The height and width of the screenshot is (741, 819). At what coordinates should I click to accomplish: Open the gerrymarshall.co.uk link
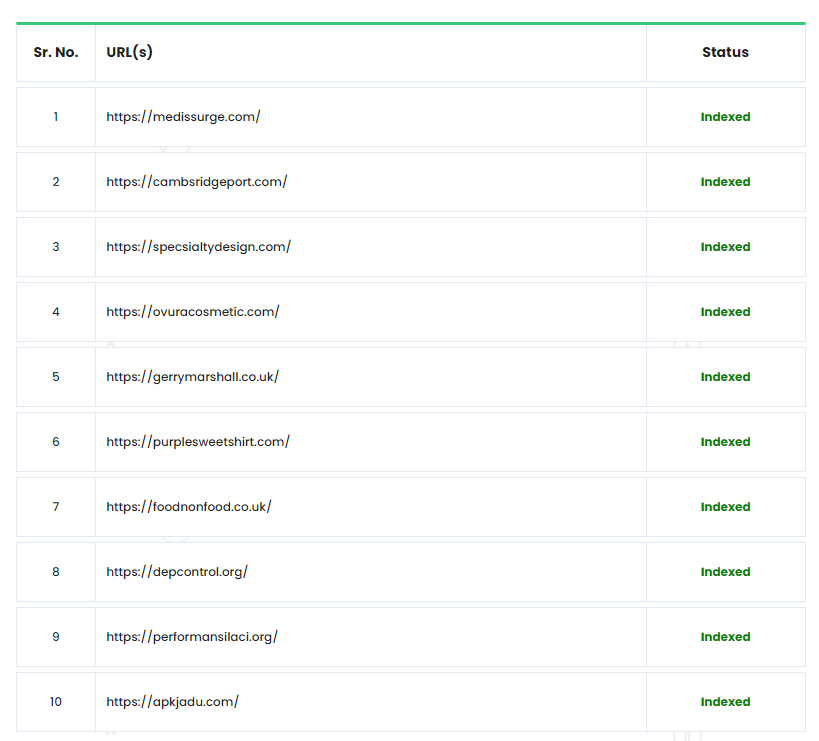click(x=192, y=377)
